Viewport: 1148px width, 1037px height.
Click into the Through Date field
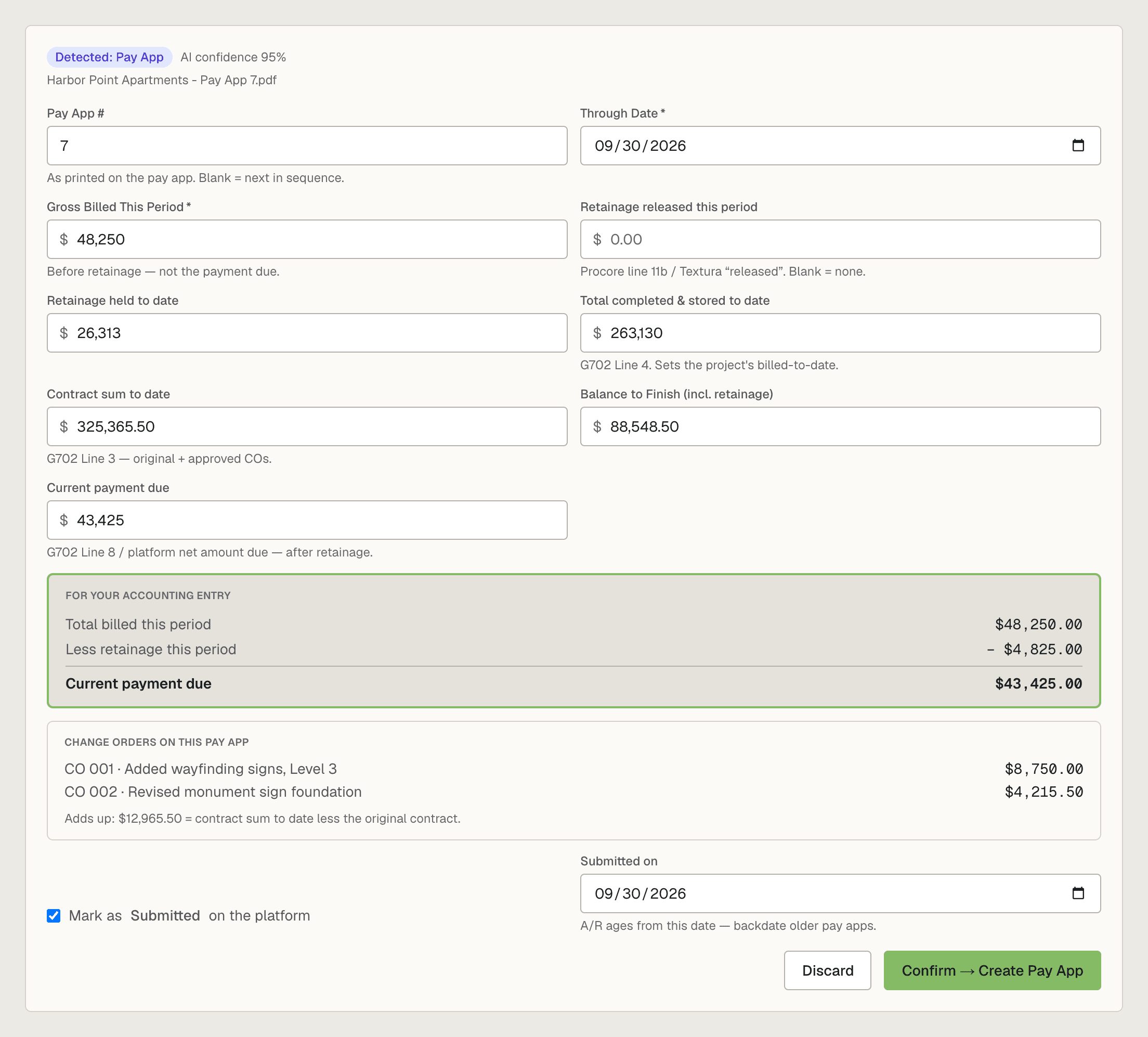[840, 146]
